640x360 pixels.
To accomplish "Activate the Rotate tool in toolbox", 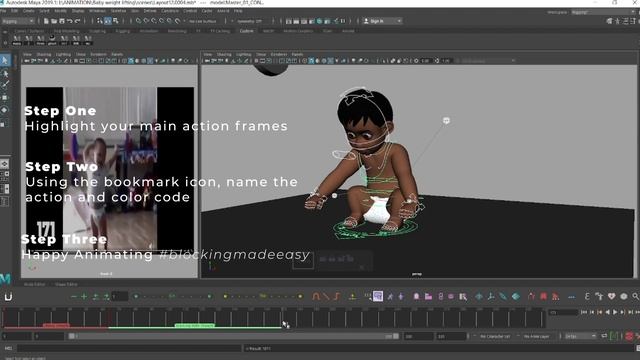I will [5, 110].
